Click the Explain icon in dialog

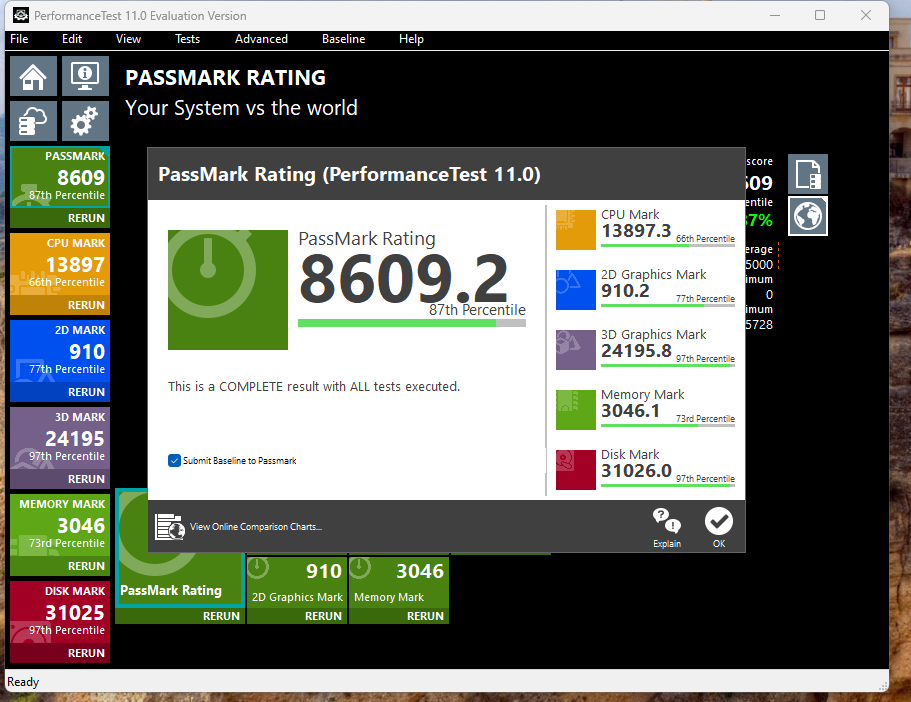pos(667,527)
